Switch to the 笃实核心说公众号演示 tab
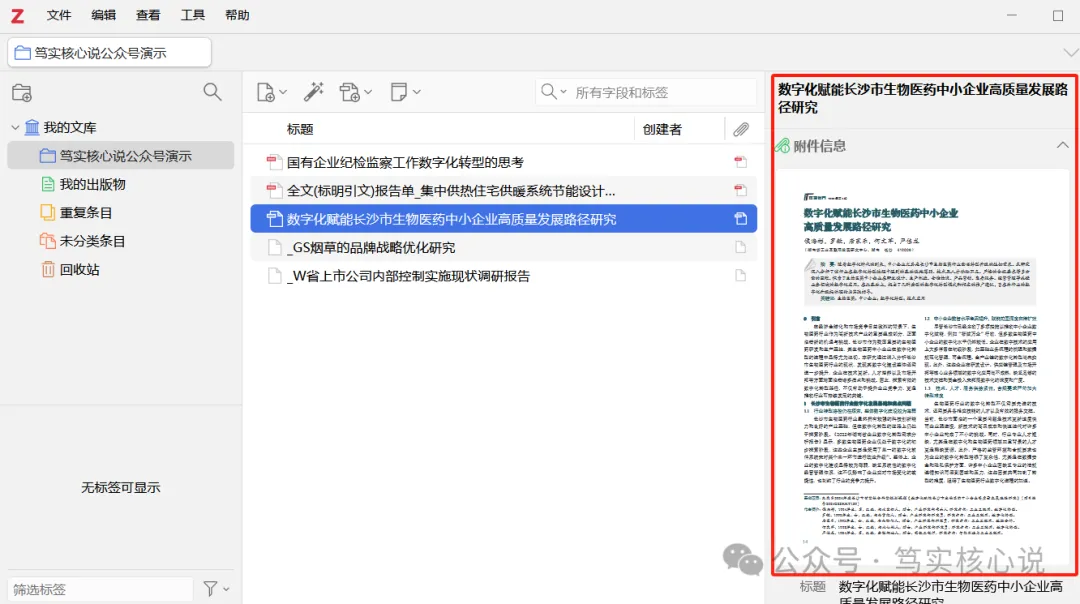The image size is (1080, 604). (x=110, y=53)
